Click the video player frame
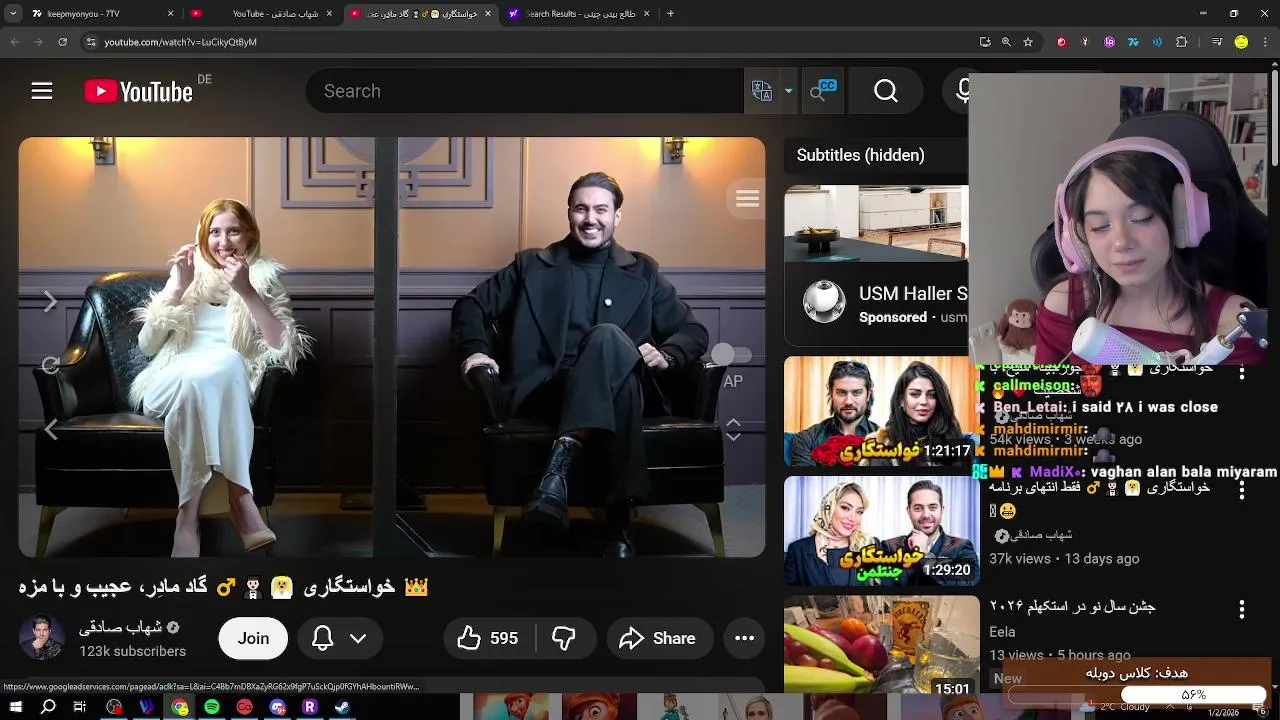This screenshot has width=1280, height=720. point(392,347)
